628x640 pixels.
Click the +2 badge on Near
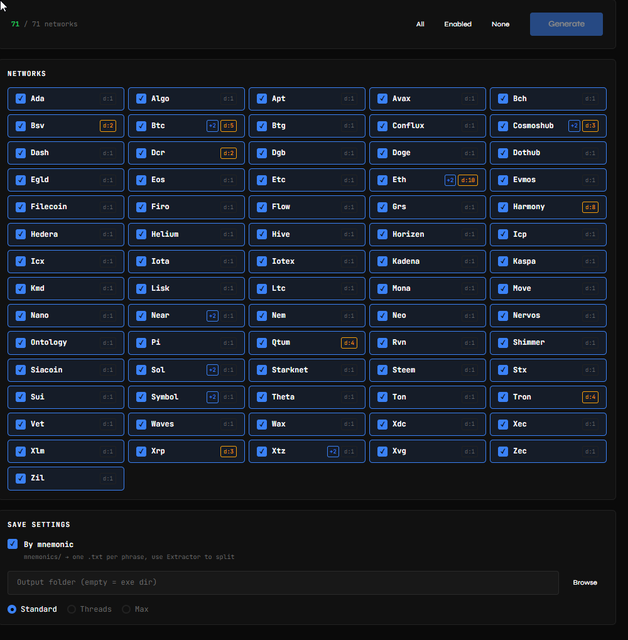pos(212,316)
